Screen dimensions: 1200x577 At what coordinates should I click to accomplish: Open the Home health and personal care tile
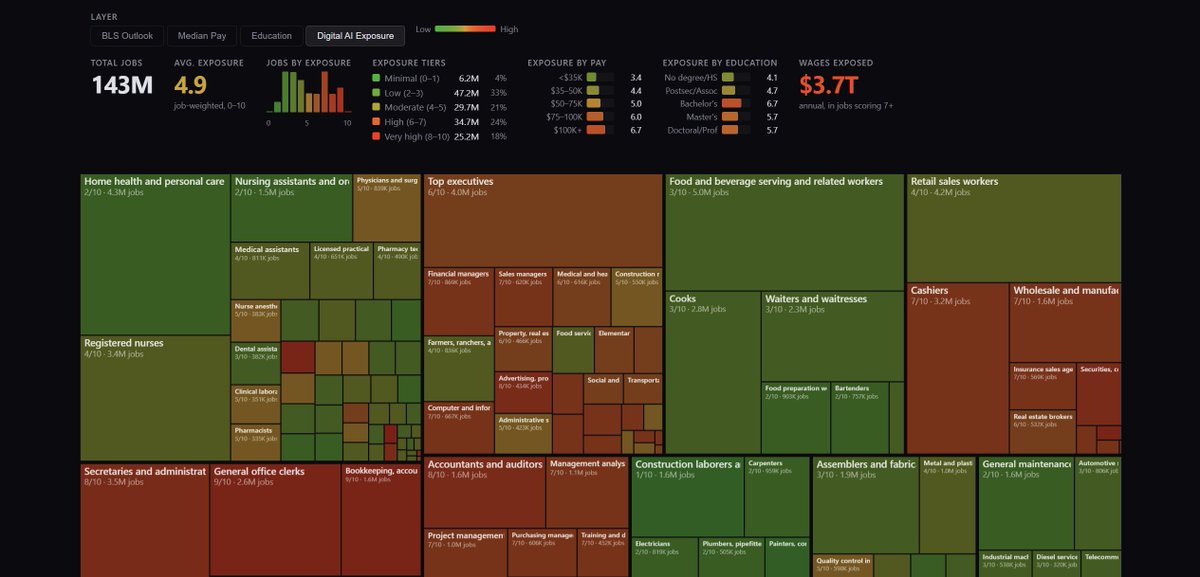(155, 254)
